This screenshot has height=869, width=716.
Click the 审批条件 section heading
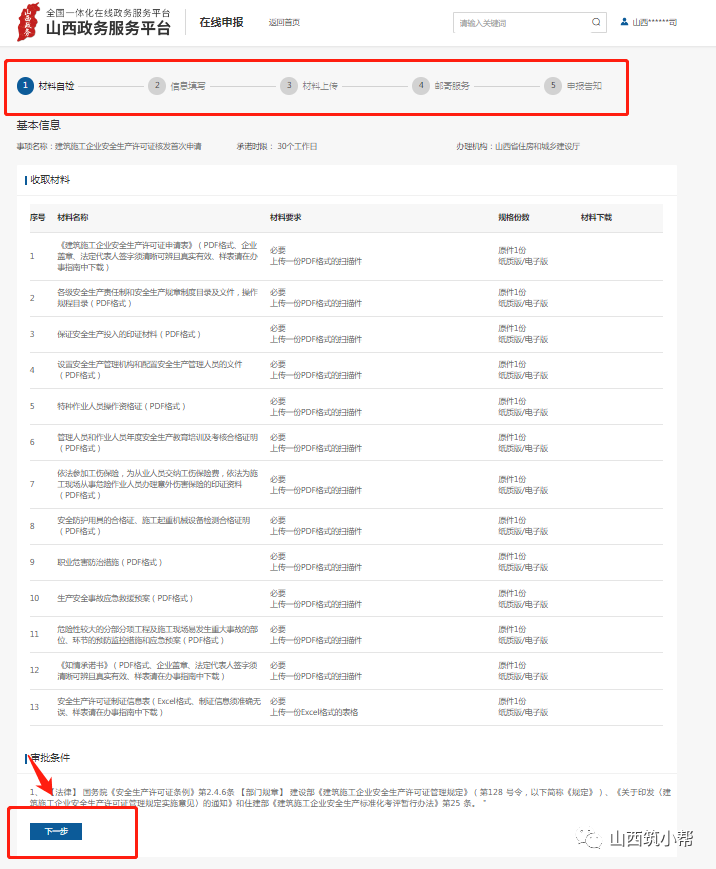50,758
